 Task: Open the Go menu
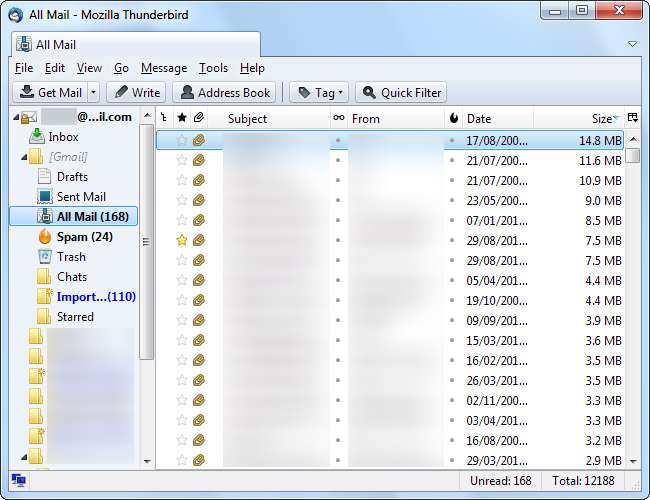[121, 68]
